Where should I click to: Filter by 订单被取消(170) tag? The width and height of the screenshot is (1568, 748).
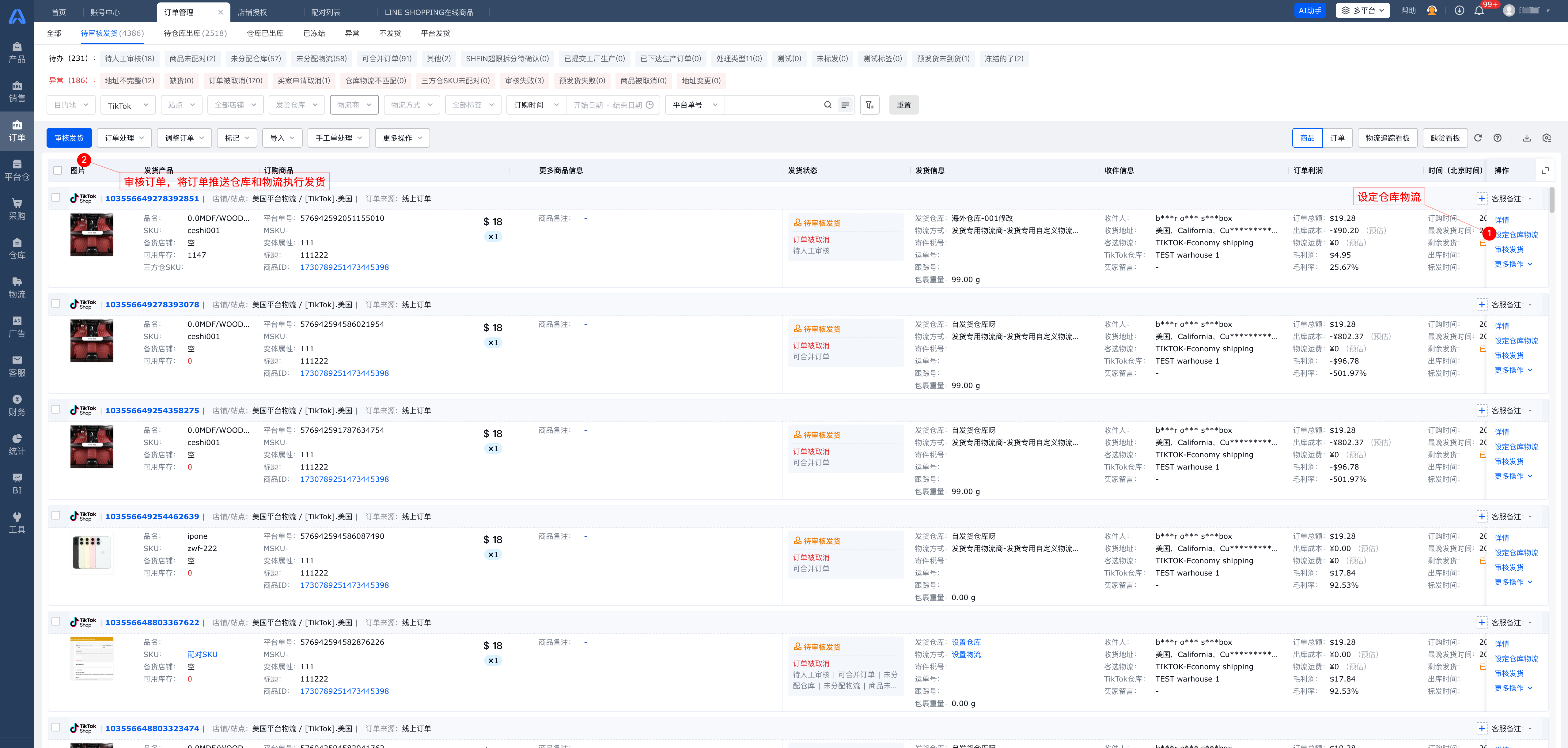236,80
